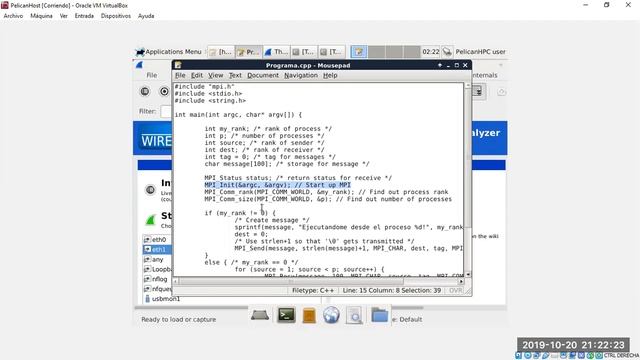Click the Wireshark Filter input field
The width and height of the screenshot is (640, 360).
click(166, 111)
